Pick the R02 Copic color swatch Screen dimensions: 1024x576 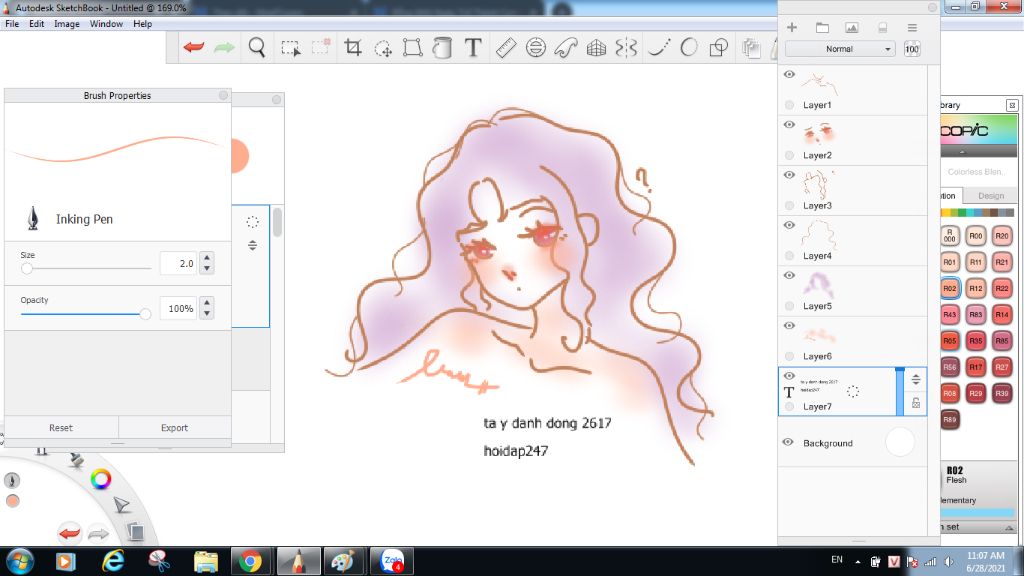[950, 288]
